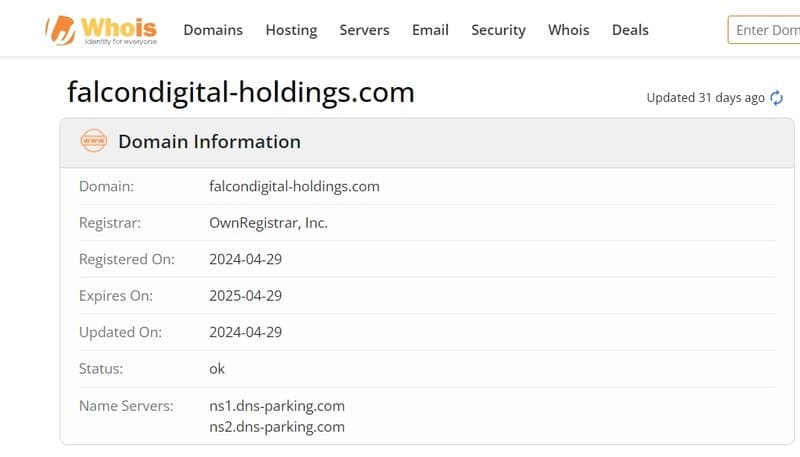Viewport: 800px width, 457px height.
Task: Select name server ns1.dns-parking.com
Action: (277, 406)
